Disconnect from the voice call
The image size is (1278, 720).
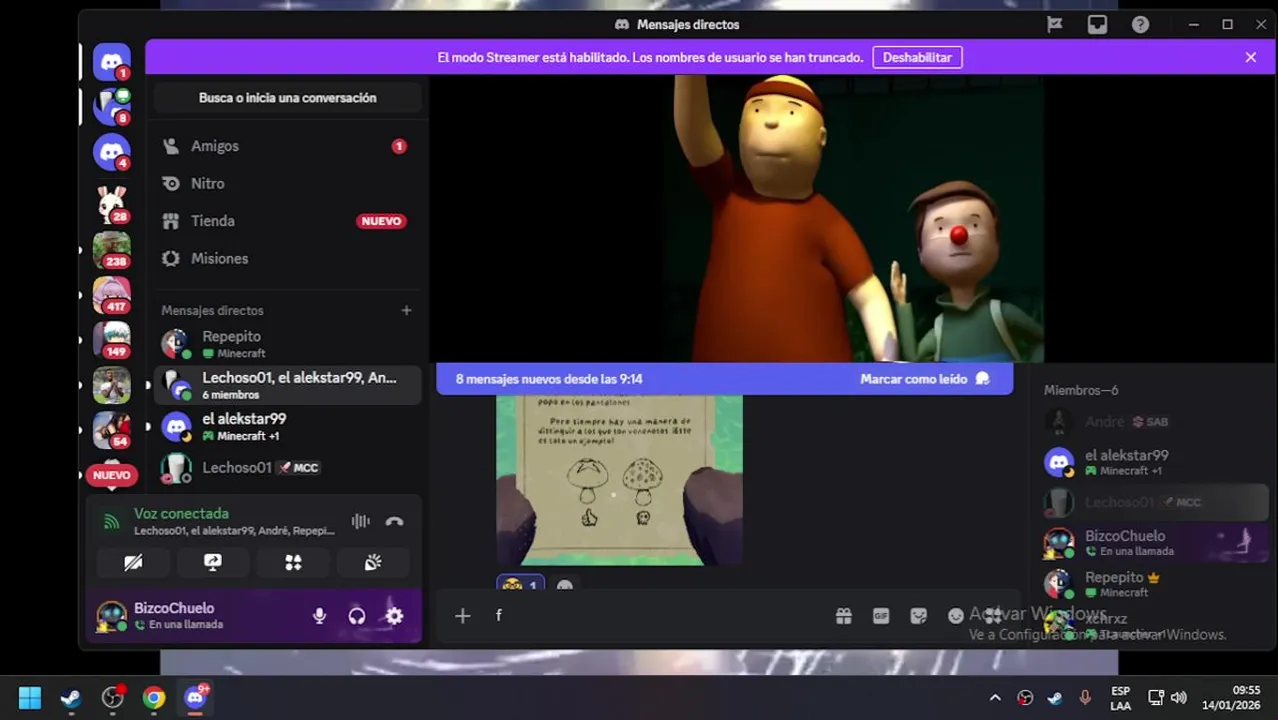coord(395,521)
